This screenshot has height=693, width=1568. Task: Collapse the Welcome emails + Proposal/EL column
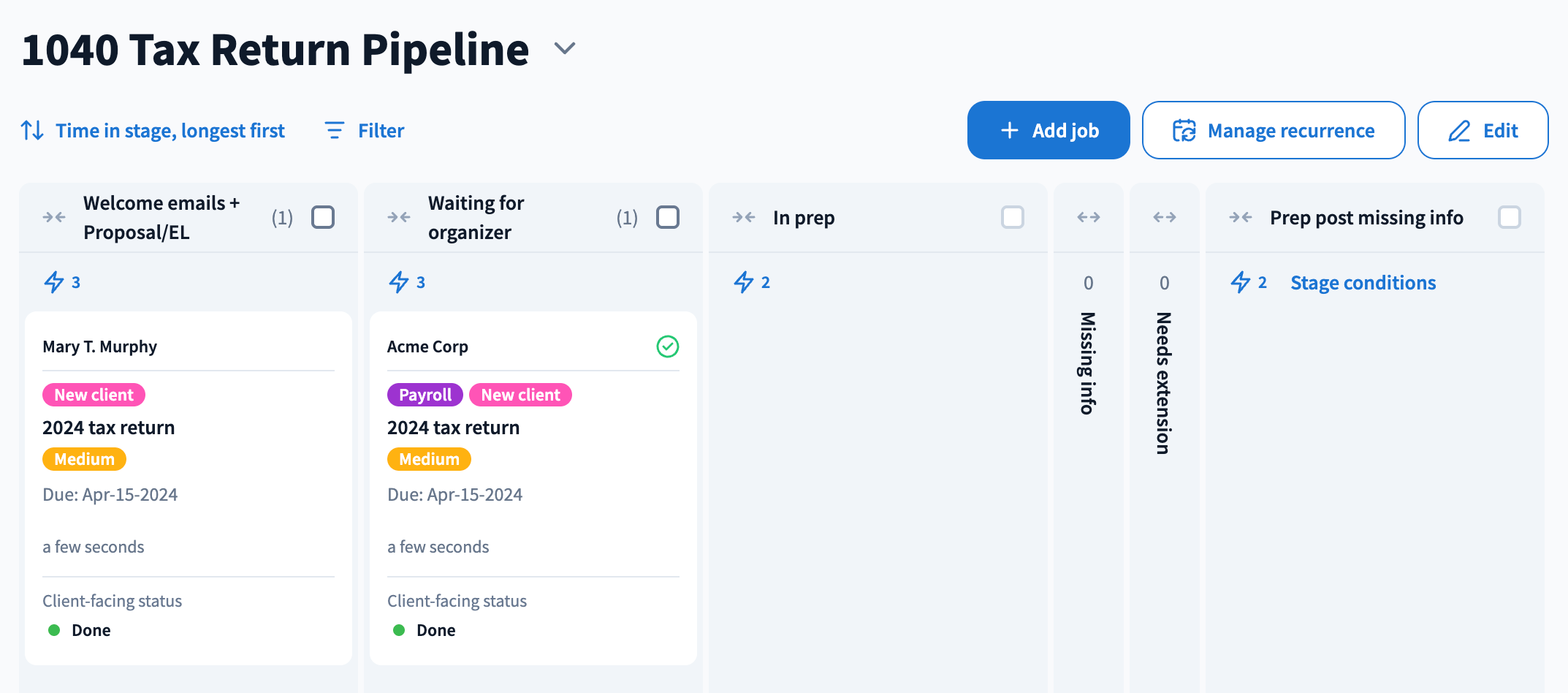54,217
